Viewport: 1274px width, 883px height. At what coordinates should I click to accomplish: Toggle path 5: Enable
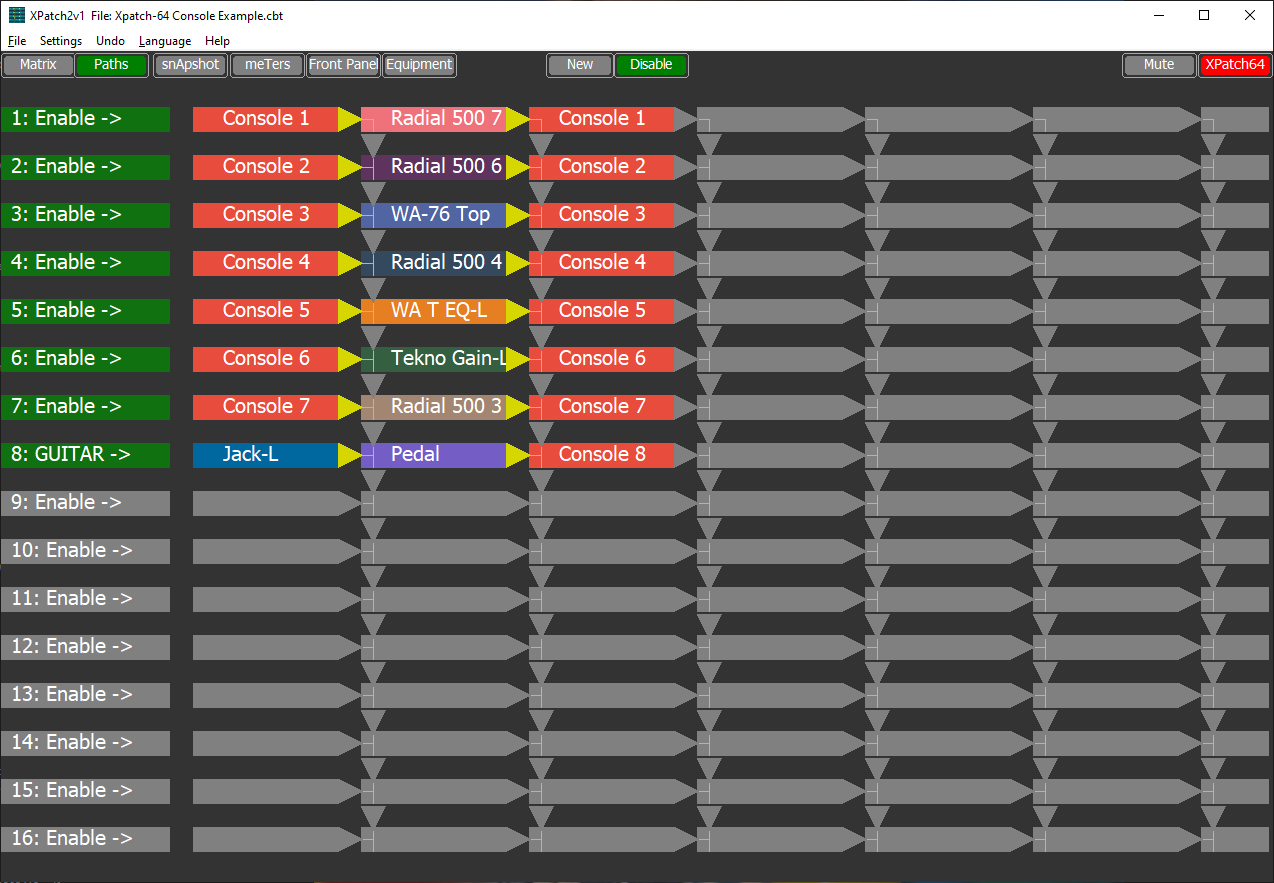85,311
